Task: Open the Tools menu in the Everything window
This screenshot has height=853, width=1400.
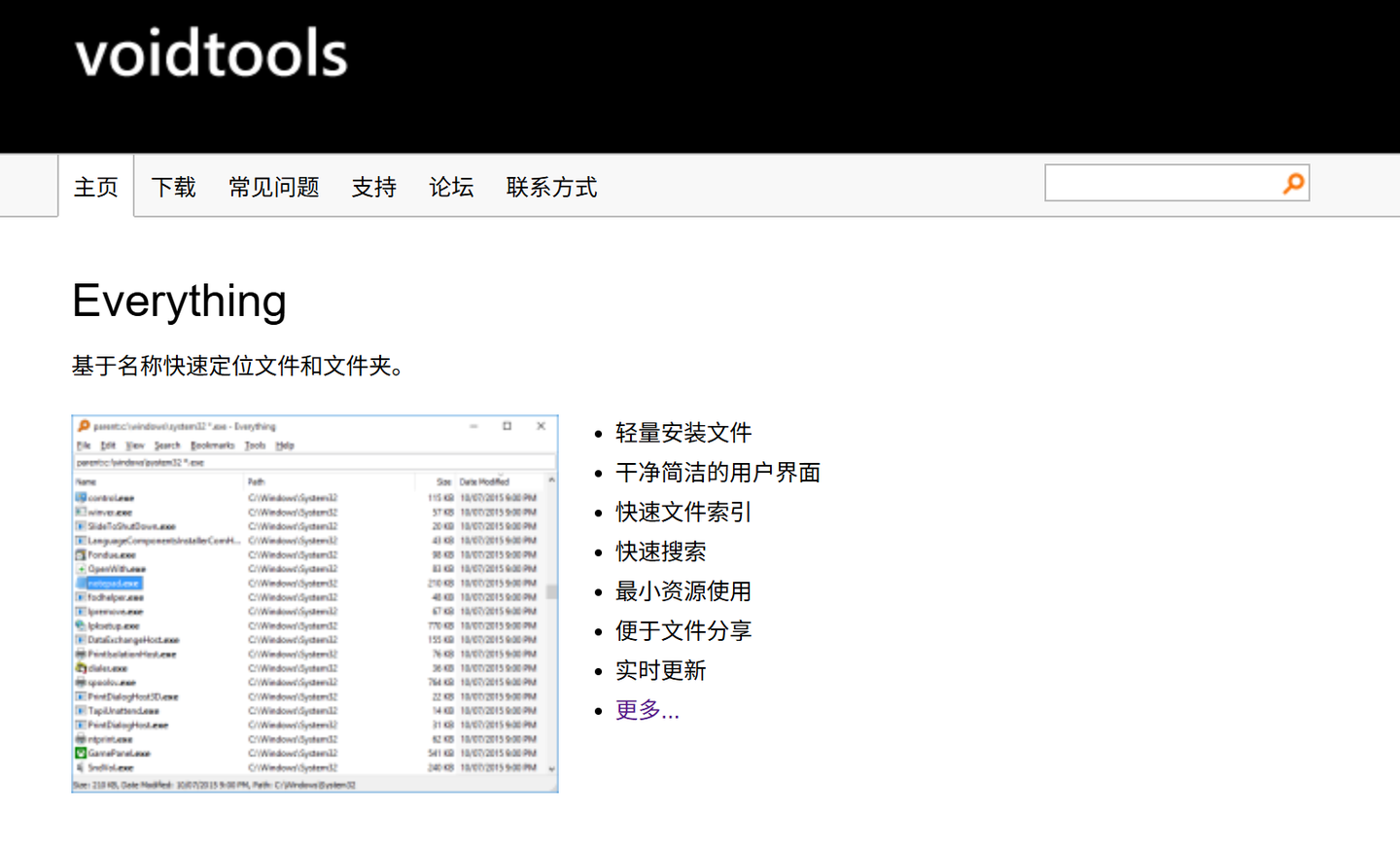Action: point(255,445)
